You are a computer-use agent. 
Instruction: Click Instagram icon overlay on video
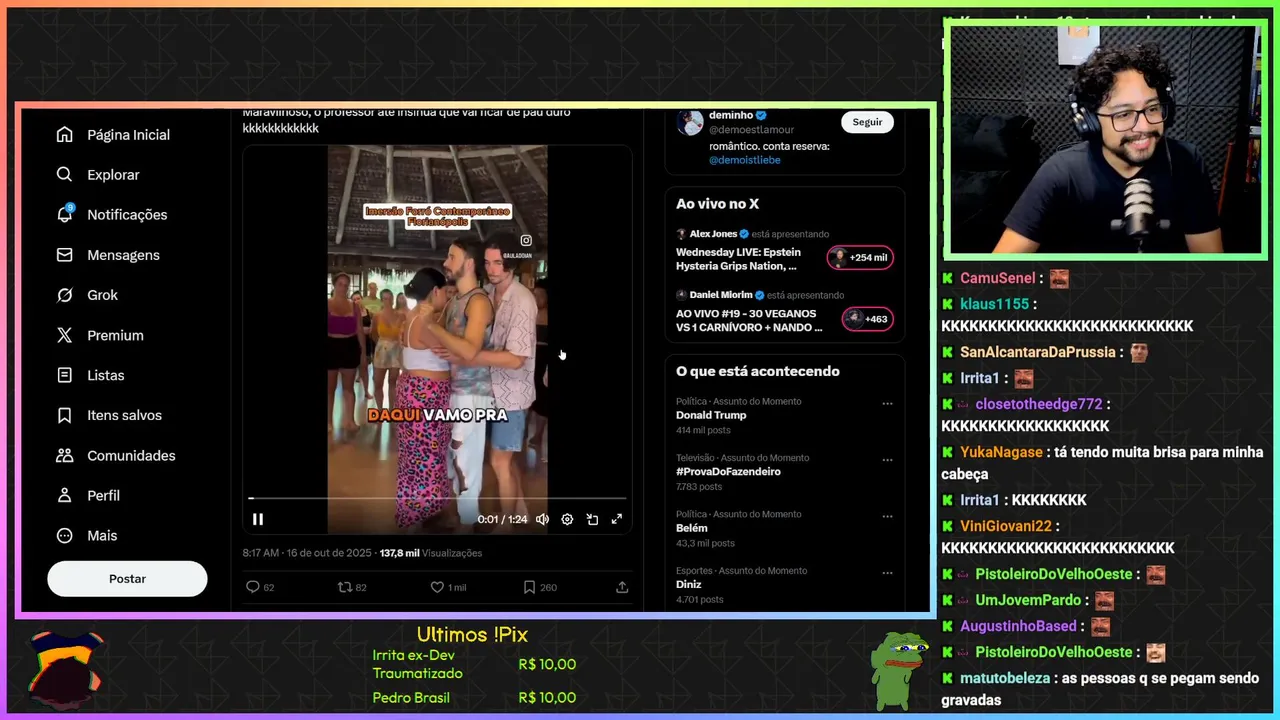(x=526, y=240)
